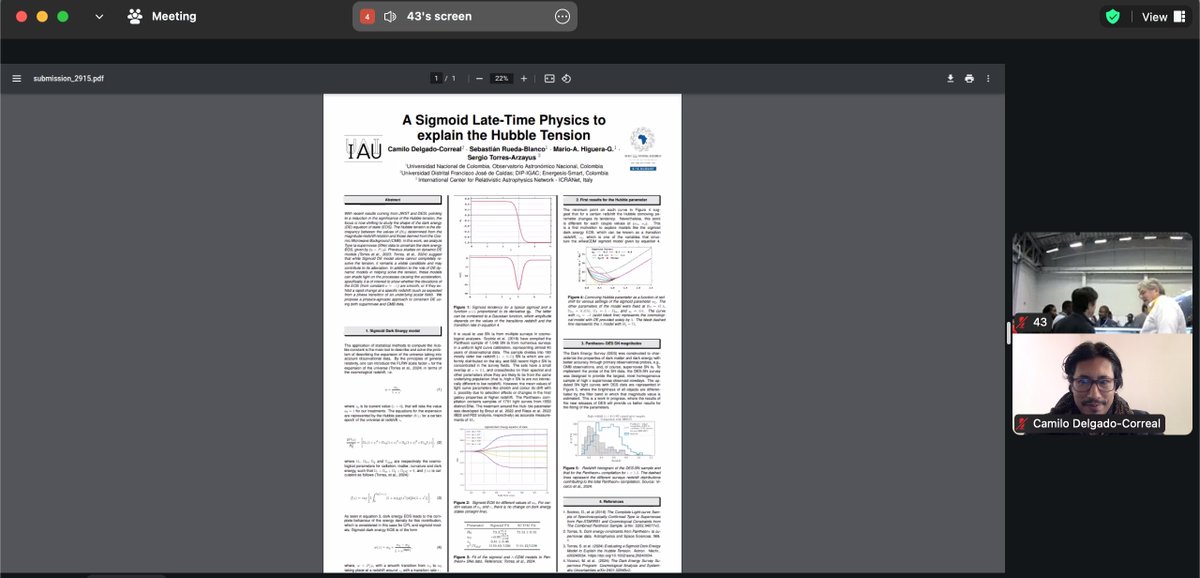Print the PDF document
Image resolution: width=1200 pixels, height=578 pixels.
(x=969, y=78)
